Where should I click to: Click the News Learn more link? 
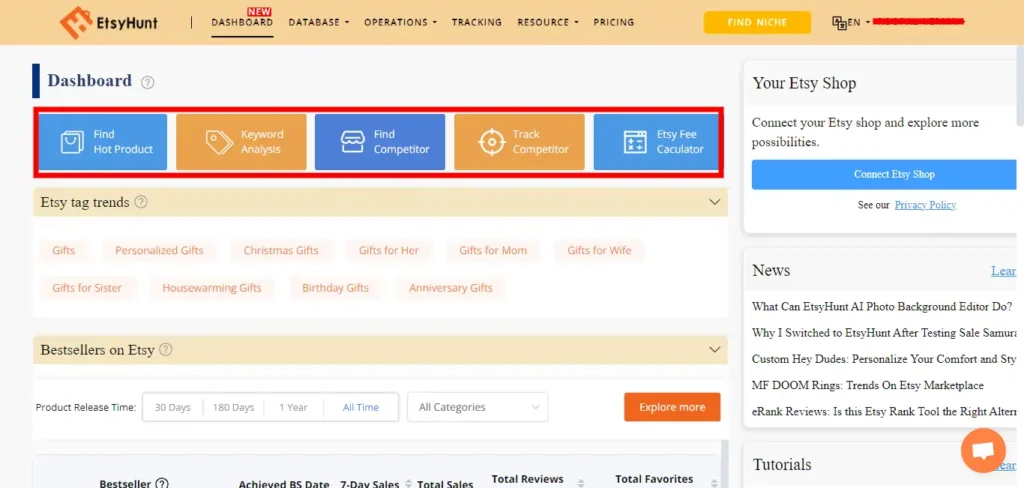[x=1006, y=270]
